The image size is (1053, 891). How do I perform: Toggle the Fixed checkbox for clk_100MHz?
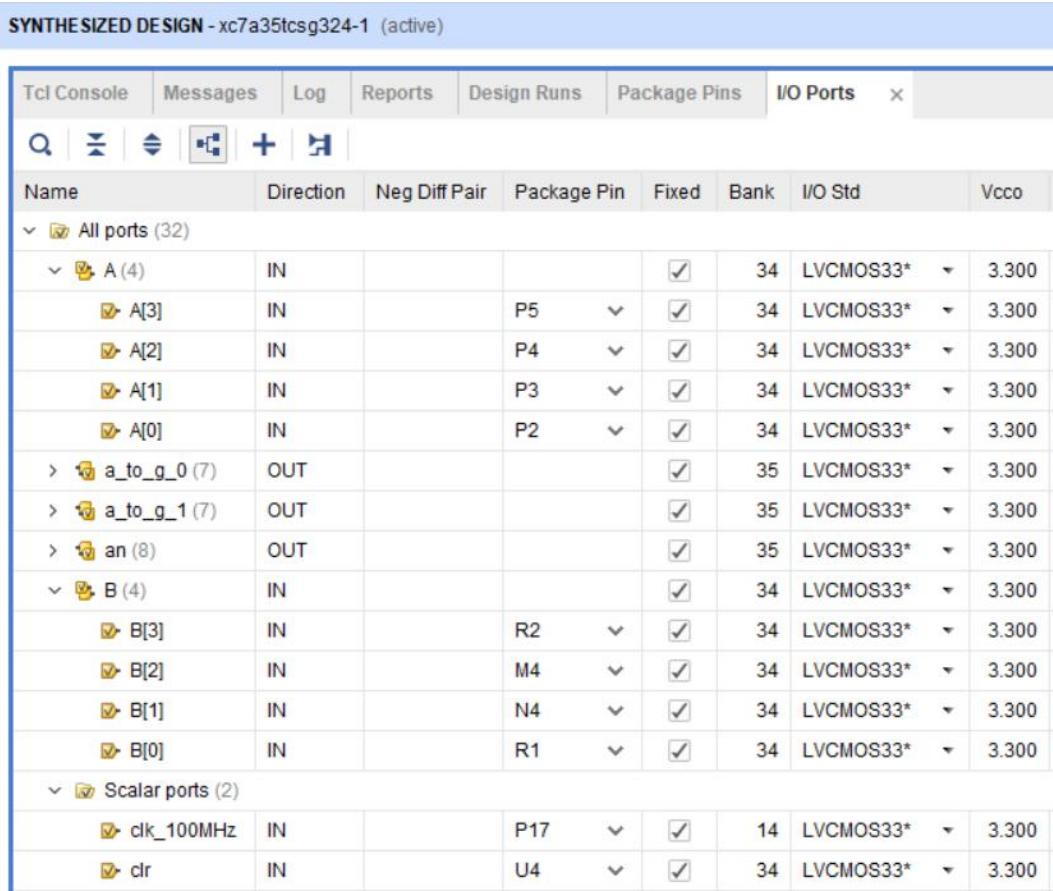coord(677,830)
